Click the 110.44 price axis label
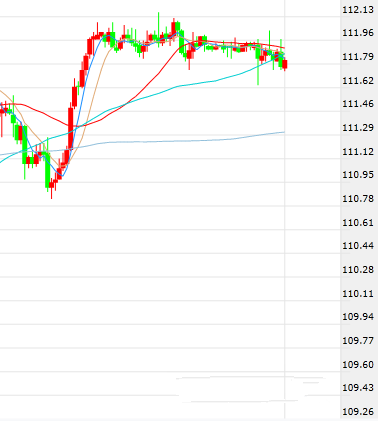This screenshot has height=421, width=378. pos(358,246)
